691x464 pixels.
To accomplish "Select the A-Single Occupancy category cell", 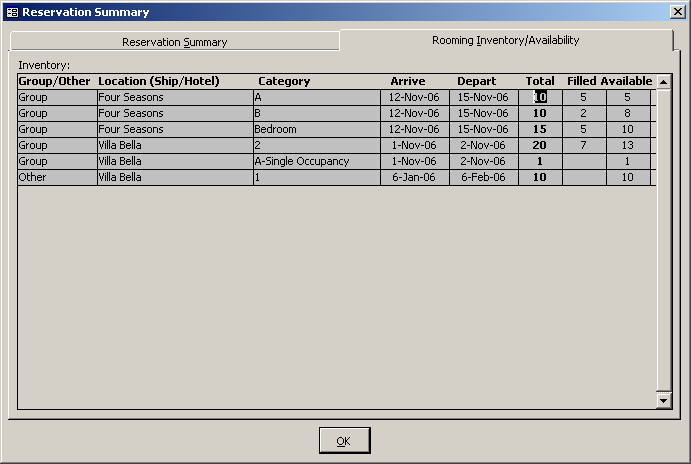I will pos(316,162).
